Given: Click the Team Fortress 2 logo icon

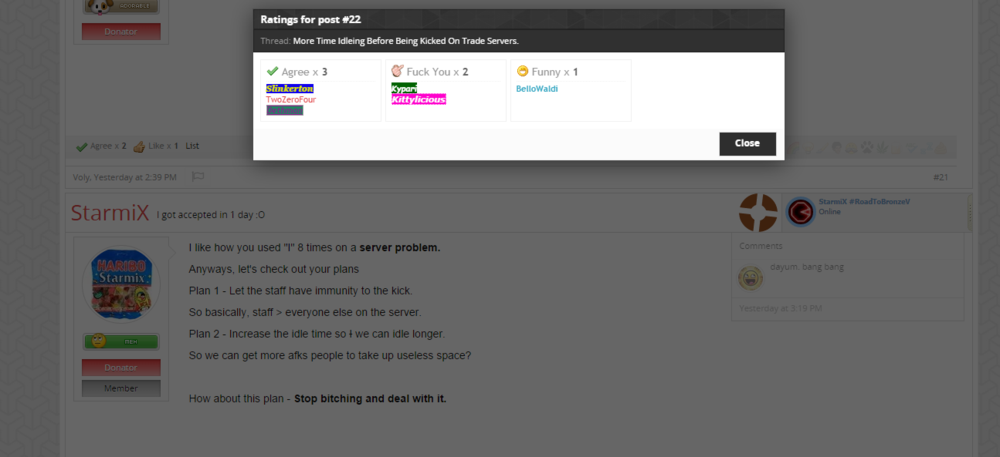Looking at the screenshot, I should 758,213.
